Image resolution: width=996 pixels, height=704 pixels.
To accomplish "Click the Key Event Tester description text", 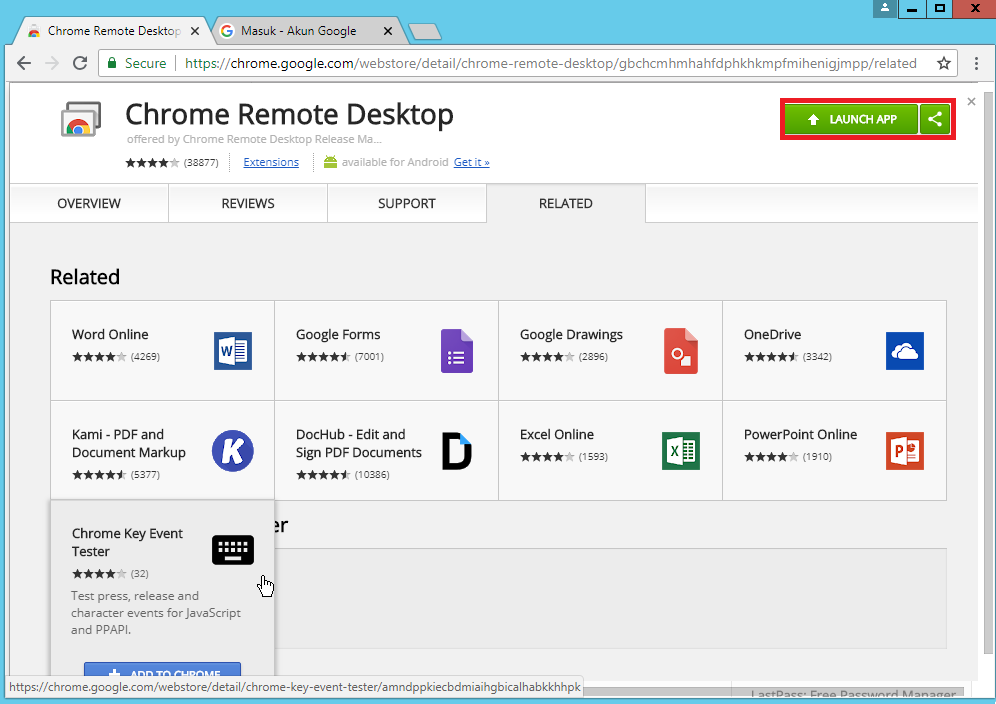I will [156, 613].
